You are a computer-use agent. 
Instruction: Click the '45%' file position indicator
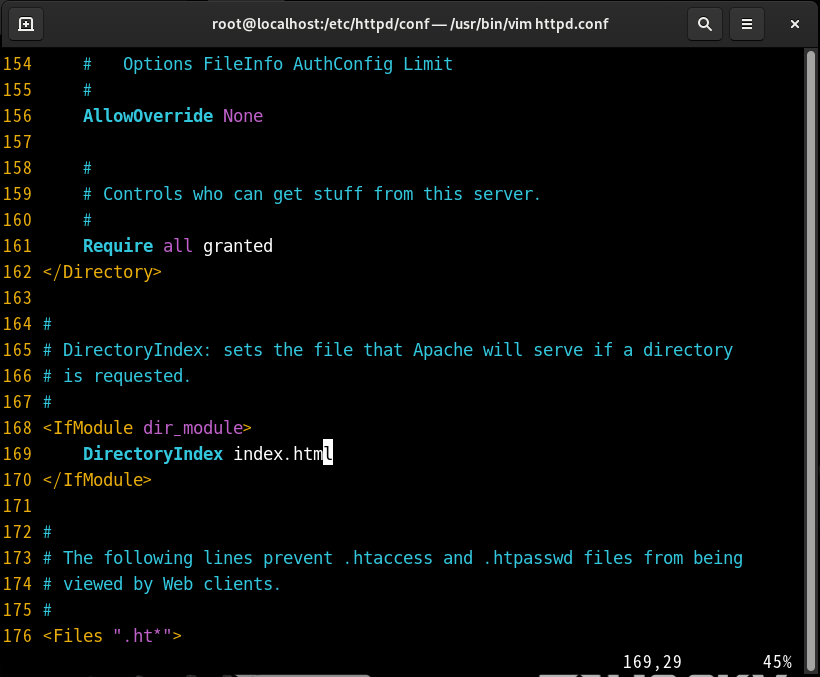777,662
